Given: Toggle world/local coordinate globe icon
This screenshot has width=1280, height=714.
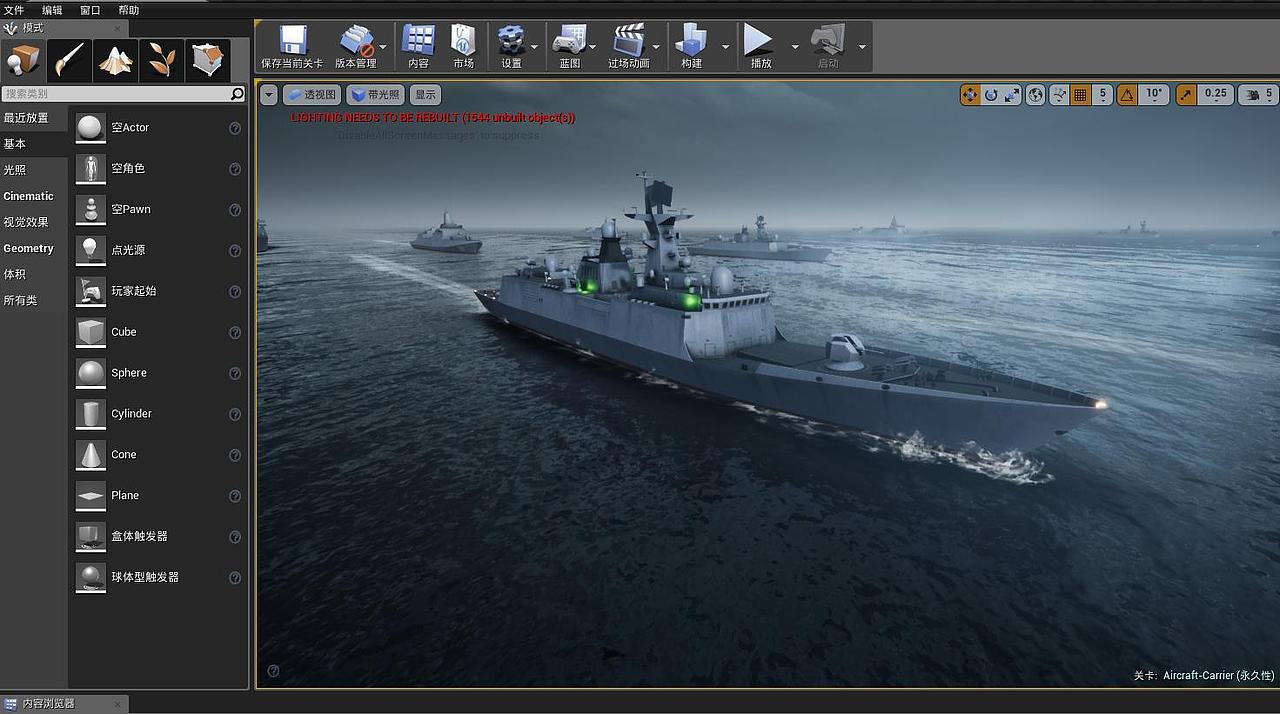Looking at the screenshot, I should point(1036,95).
